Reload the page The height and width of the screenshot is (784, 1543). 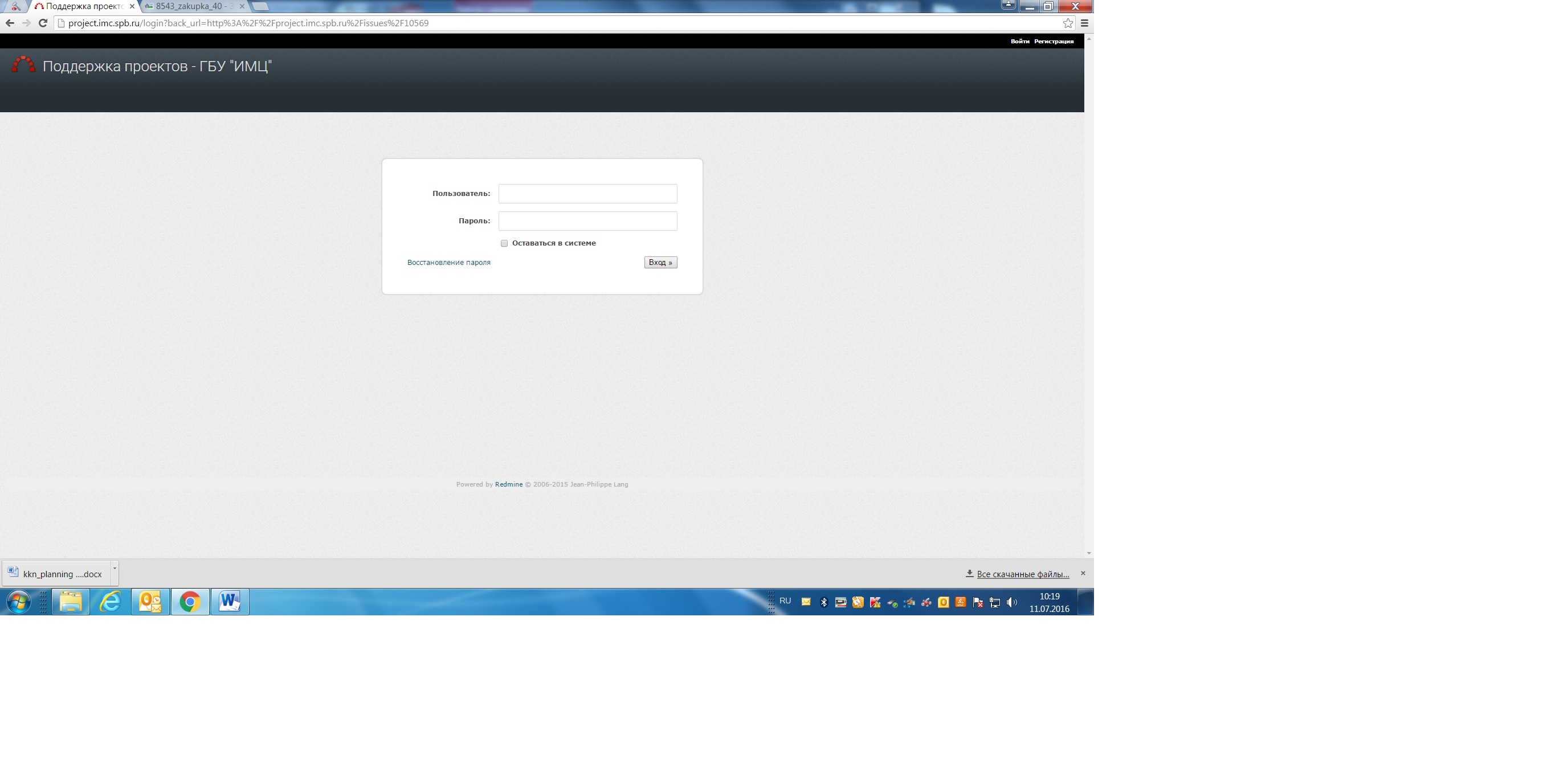(43, 23)
